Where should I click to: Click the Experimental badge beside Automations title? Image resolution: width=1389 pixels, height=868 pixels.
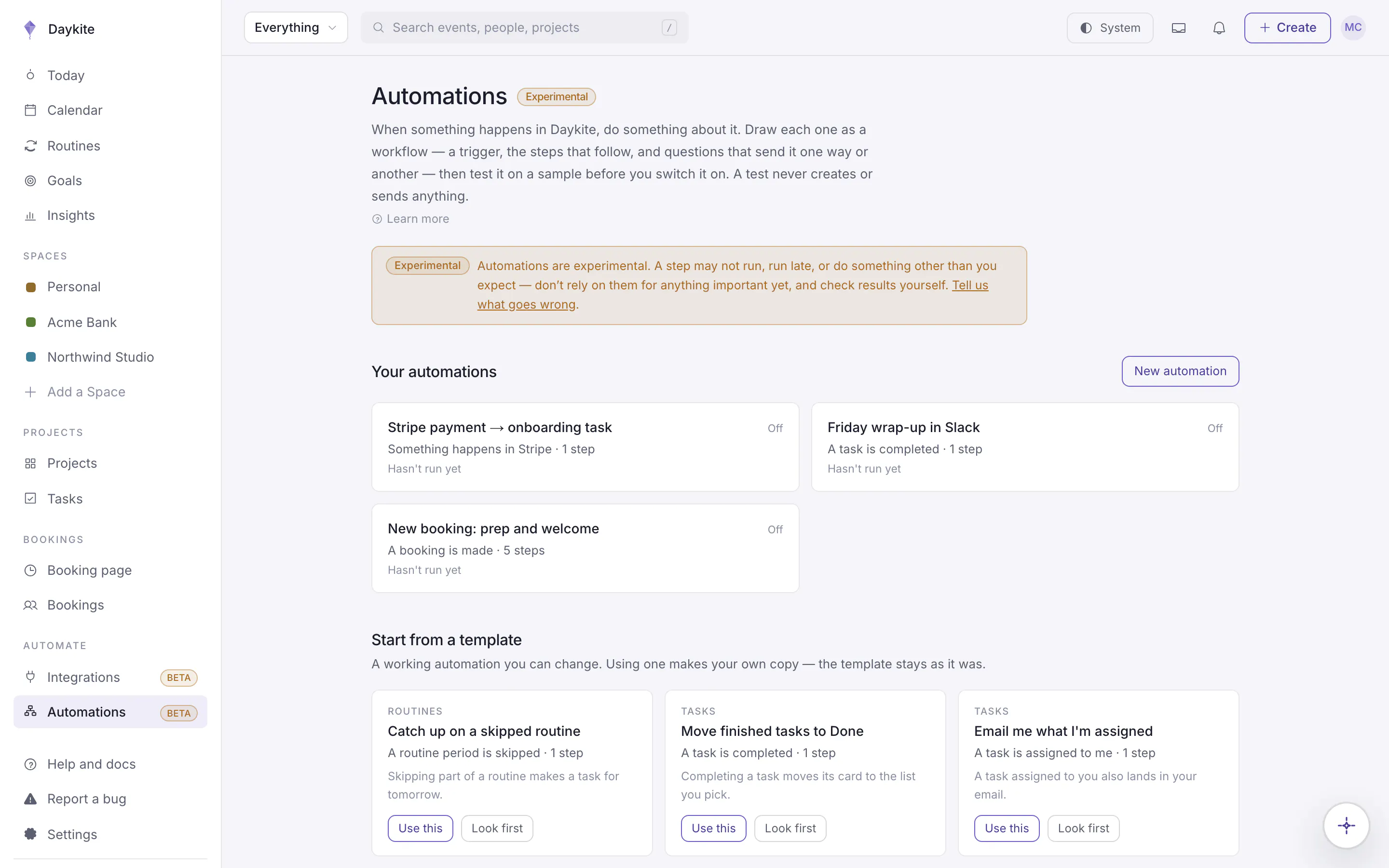coord(556,96)
